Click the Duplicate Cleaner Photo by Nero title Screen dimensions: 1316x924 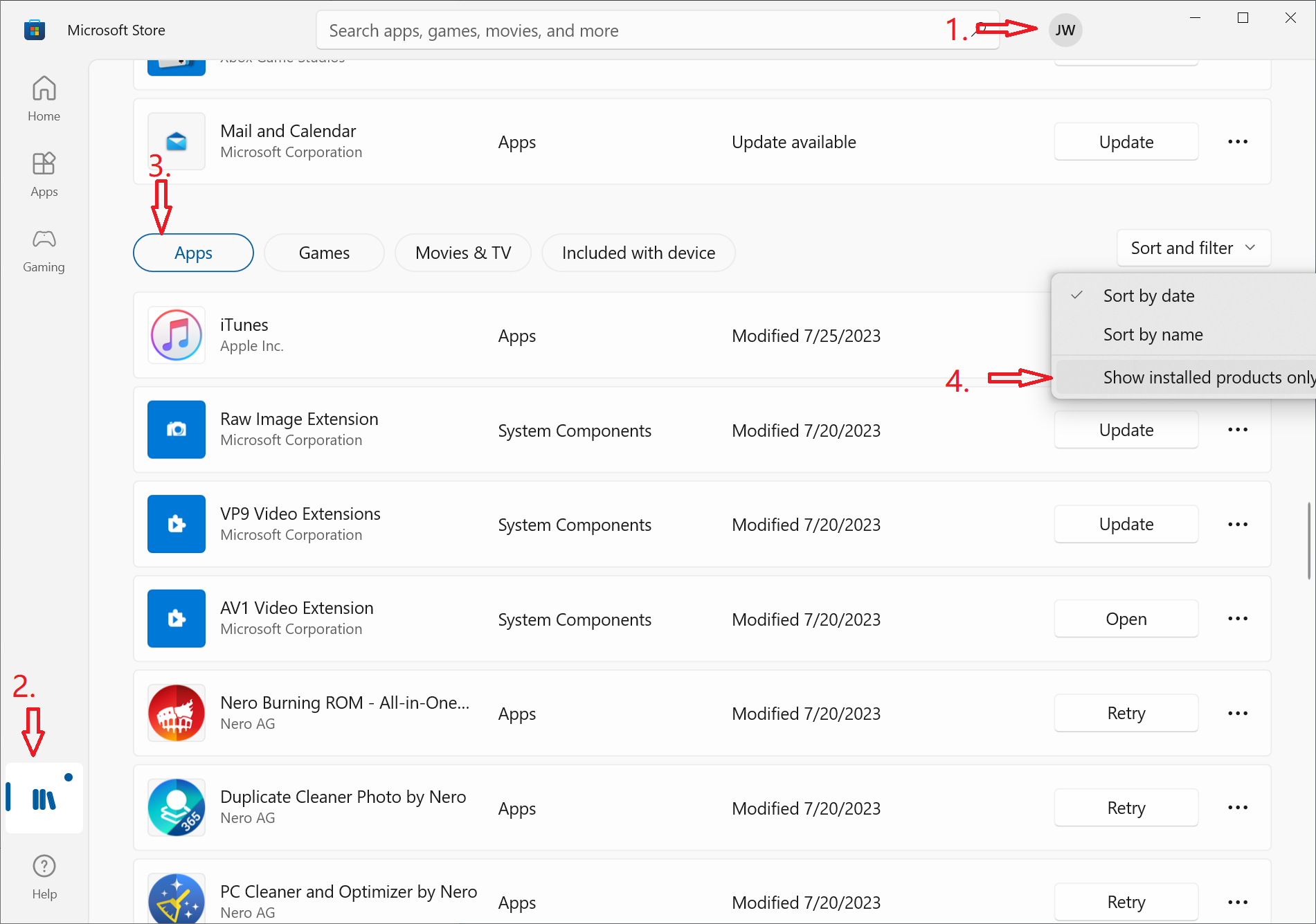[x=343, y=797]
